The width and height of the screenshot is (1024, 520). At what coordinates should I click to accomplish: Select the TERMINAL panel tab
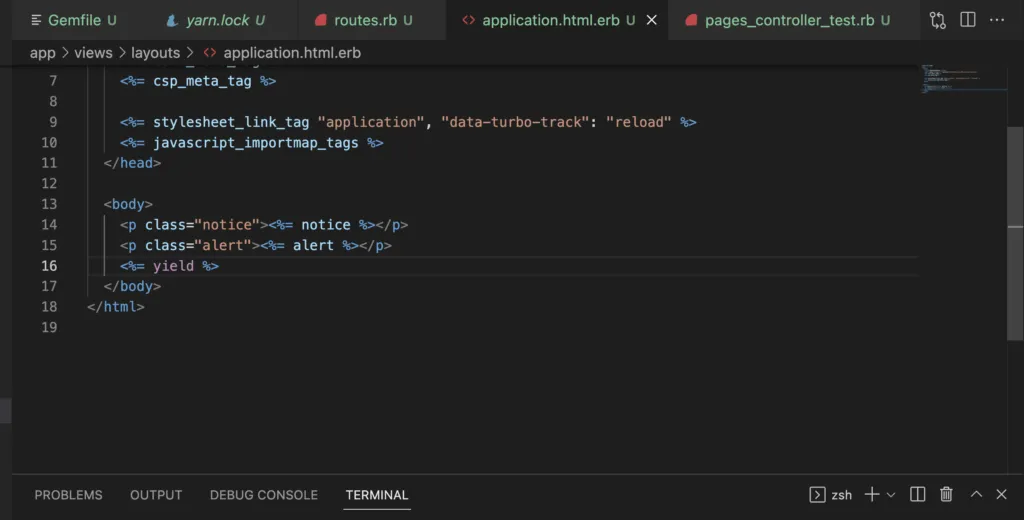pyautogui.click(x=377, y=495)
